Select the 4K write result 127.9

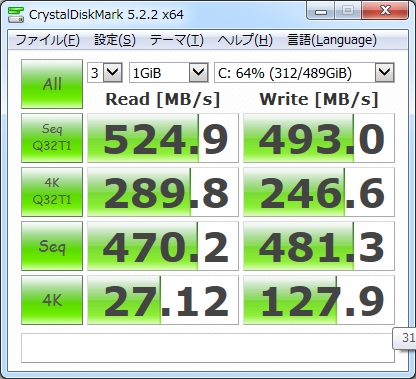point(319,300)
